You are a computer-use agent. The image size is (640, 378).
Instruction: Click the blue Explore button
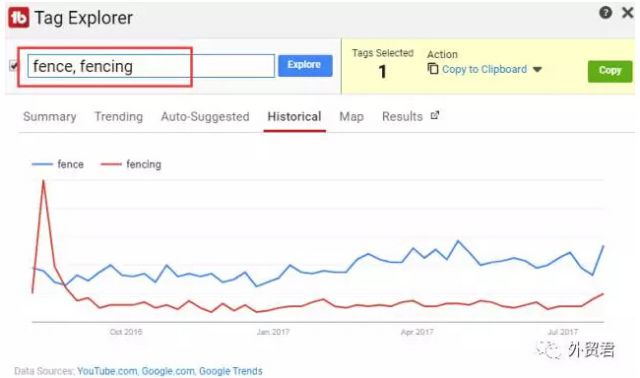coord(305,65)
